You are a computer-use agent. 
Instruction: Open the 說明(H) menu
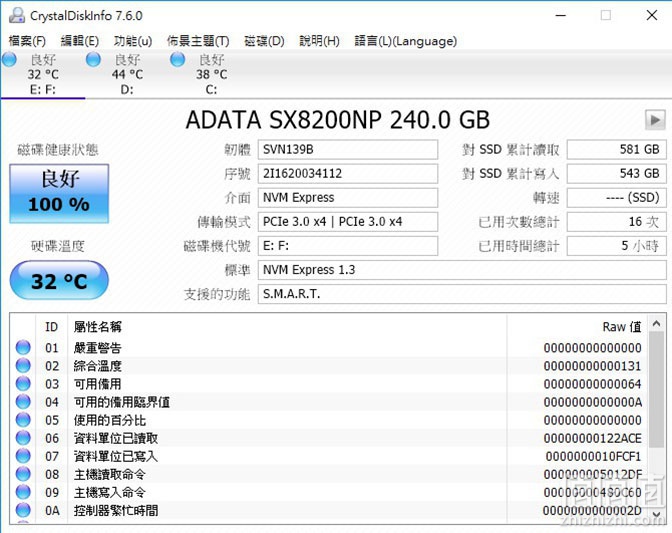319,41
